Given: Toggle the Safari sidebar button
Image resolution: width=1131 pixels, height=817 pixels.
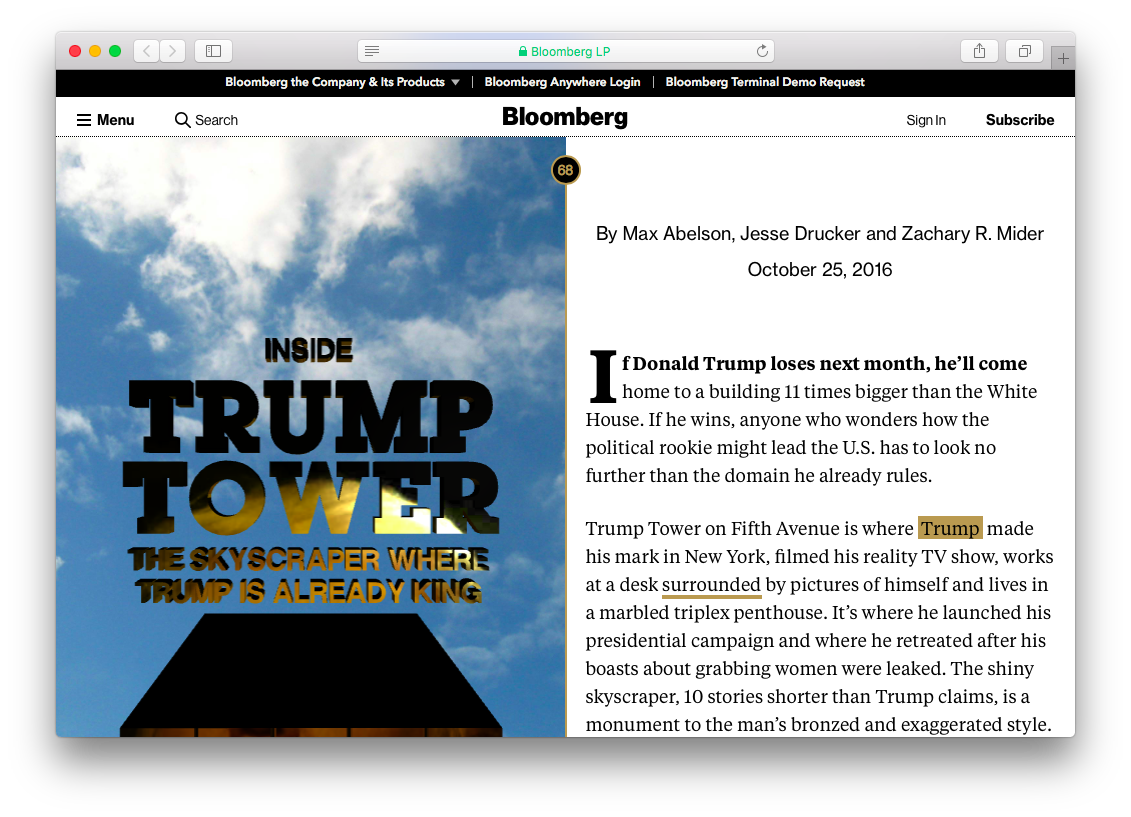Looking at the screenshot, I should pyautogui.click(x=214, y=51).
